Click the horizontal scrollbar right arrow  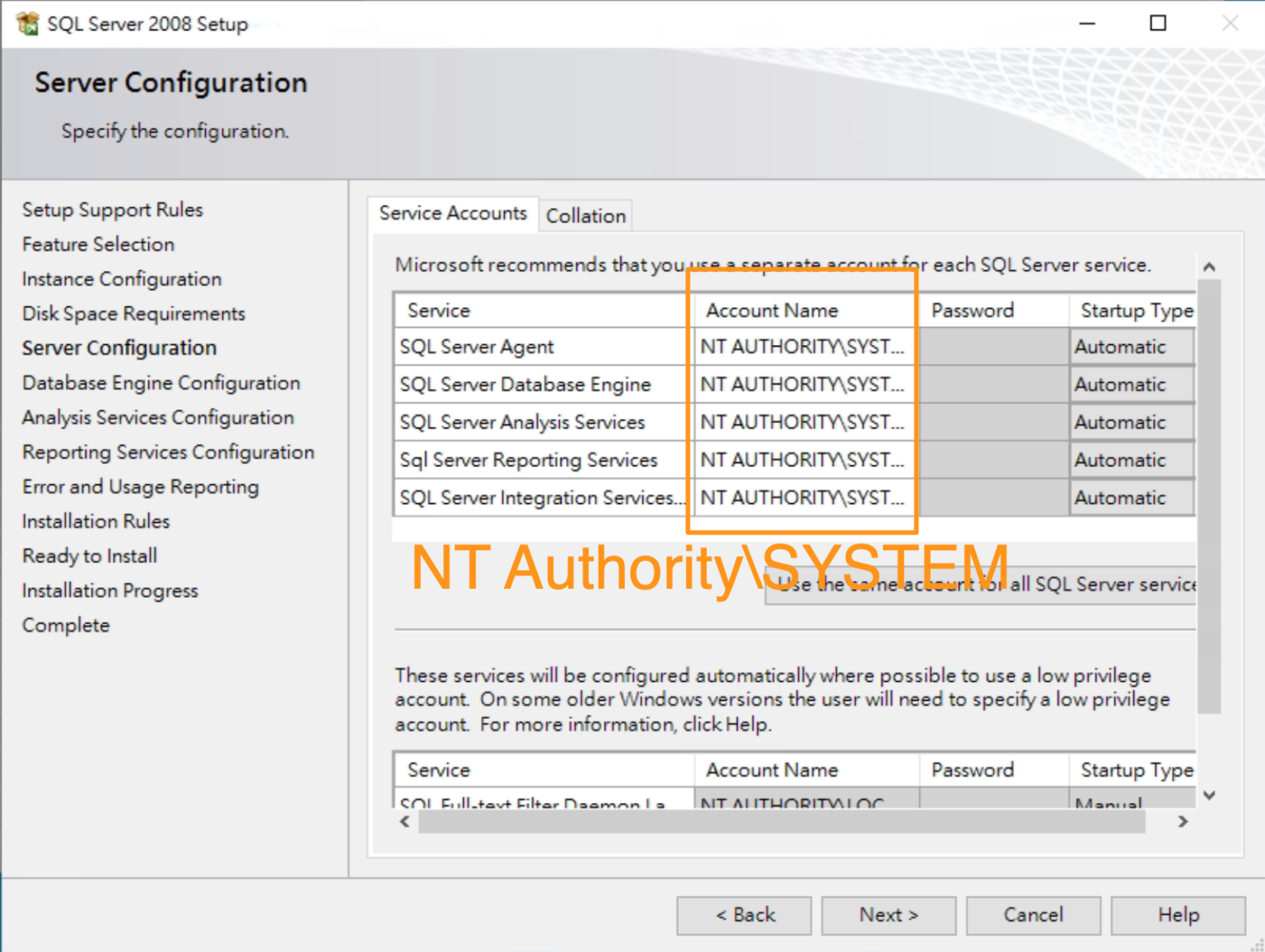point(1183,821)
